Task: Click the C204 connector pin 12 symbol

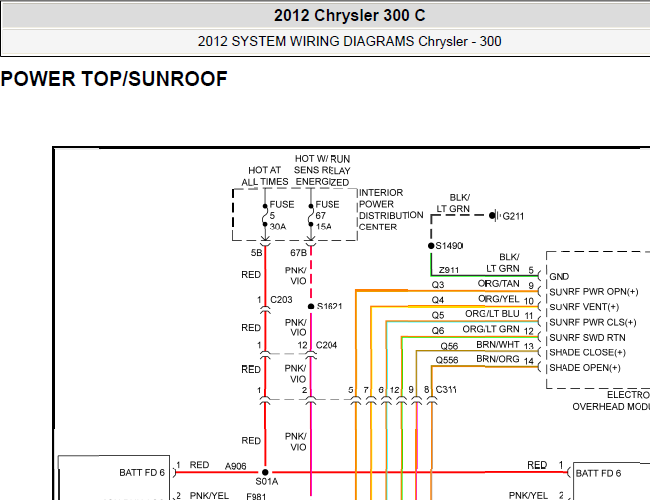Action: 311,355
